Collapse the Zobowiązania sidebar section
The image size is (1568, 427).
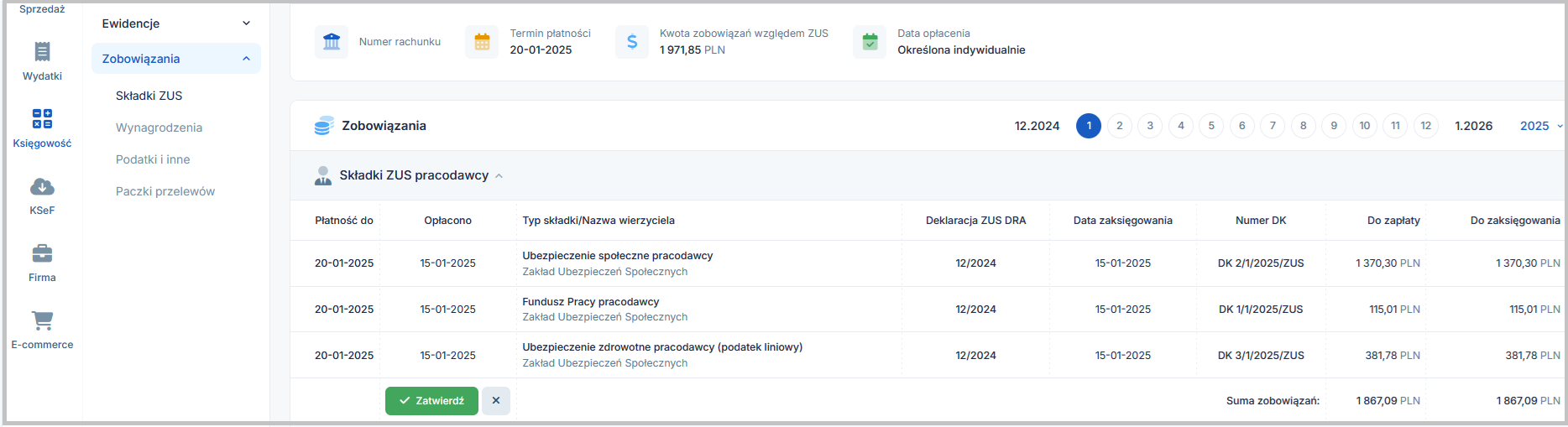pos(246,59)
